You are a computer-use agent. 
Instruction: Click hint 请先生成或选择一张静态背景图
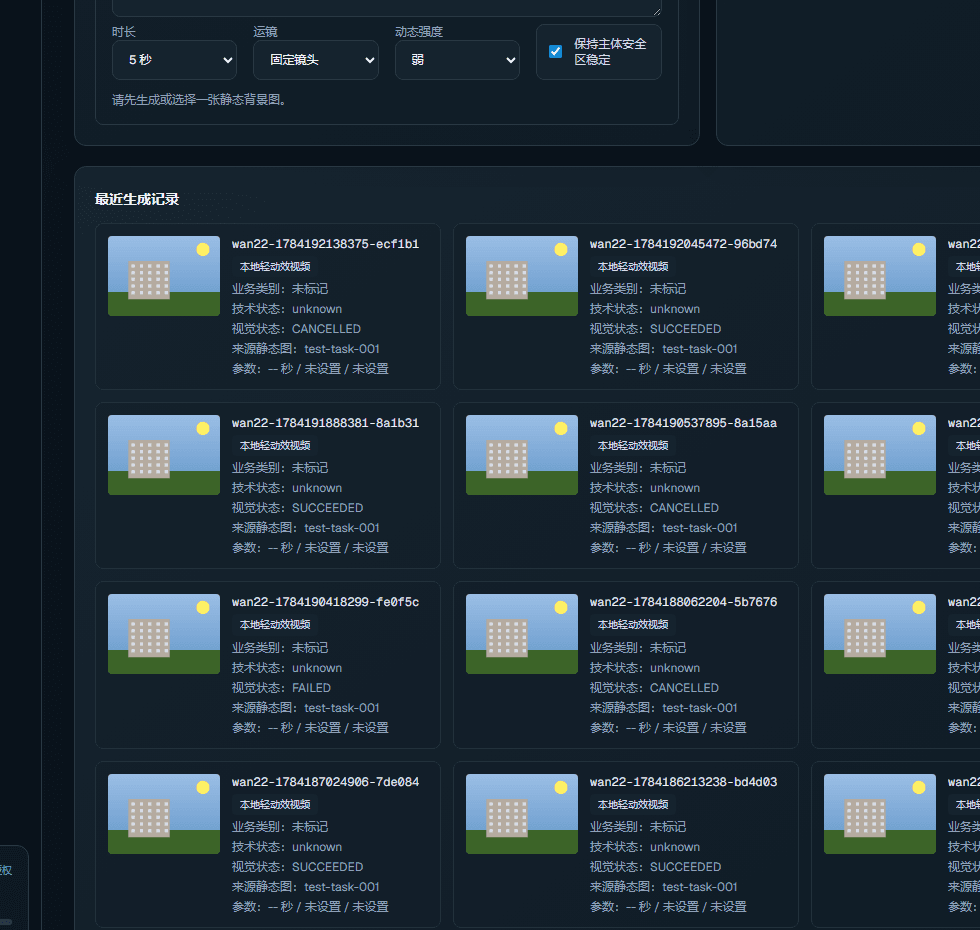click(x=200, y=100)
